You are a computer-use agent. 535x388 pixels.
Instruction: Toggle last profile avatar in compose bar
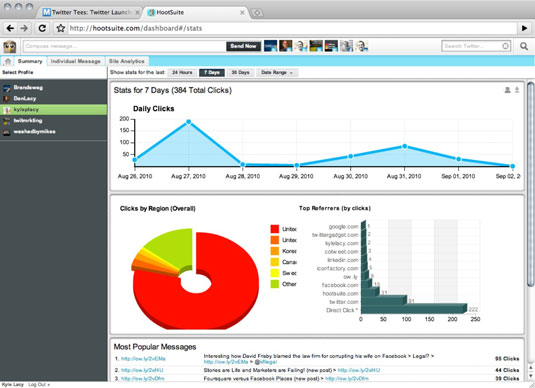362,46
